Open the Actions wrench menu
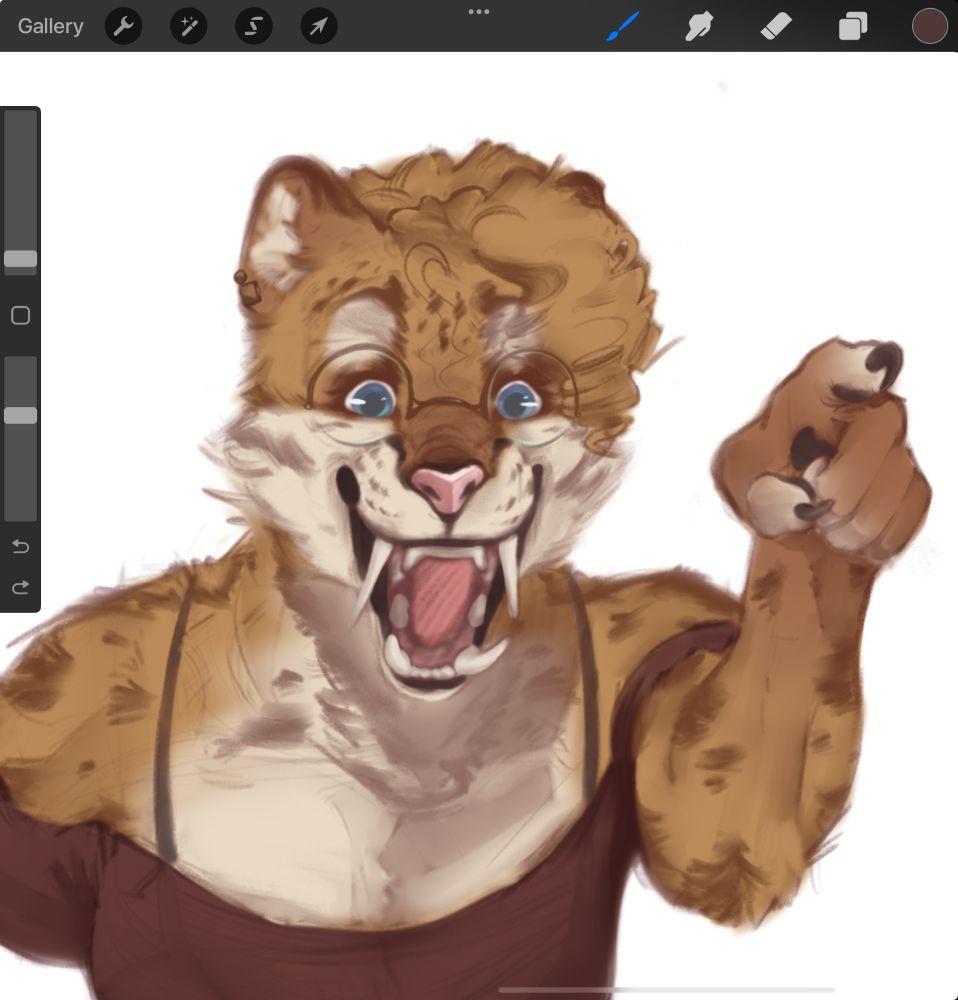 (123, 26)
